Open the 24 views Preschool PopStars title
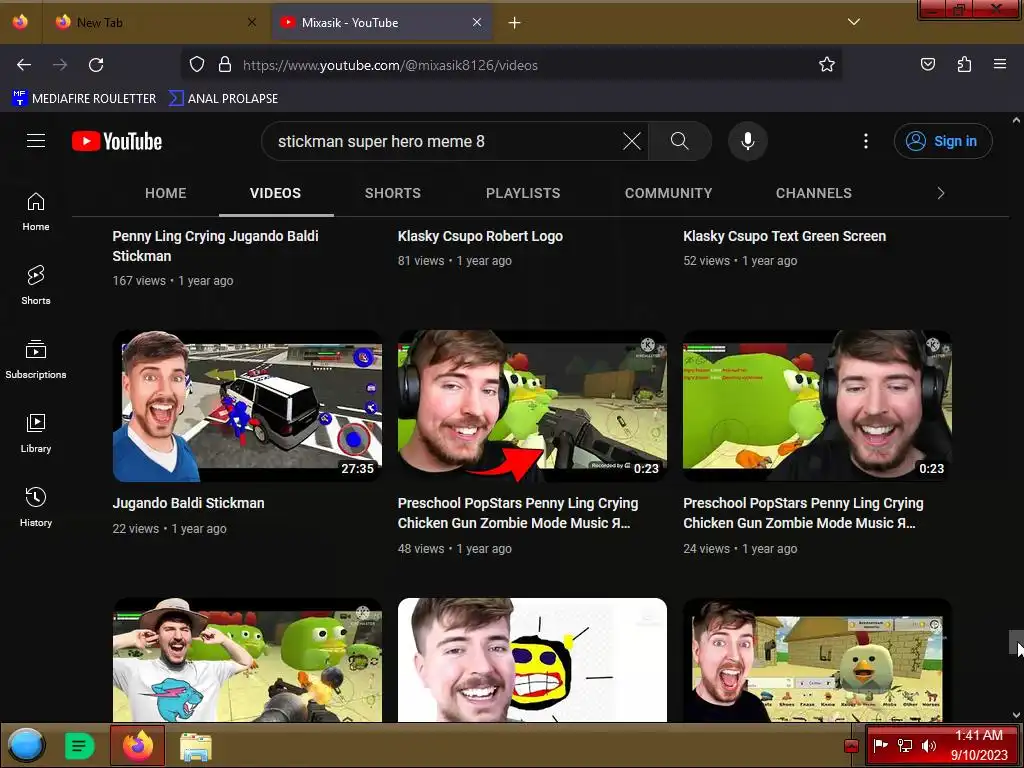The image size is (1024, 768). coord(803,513)
